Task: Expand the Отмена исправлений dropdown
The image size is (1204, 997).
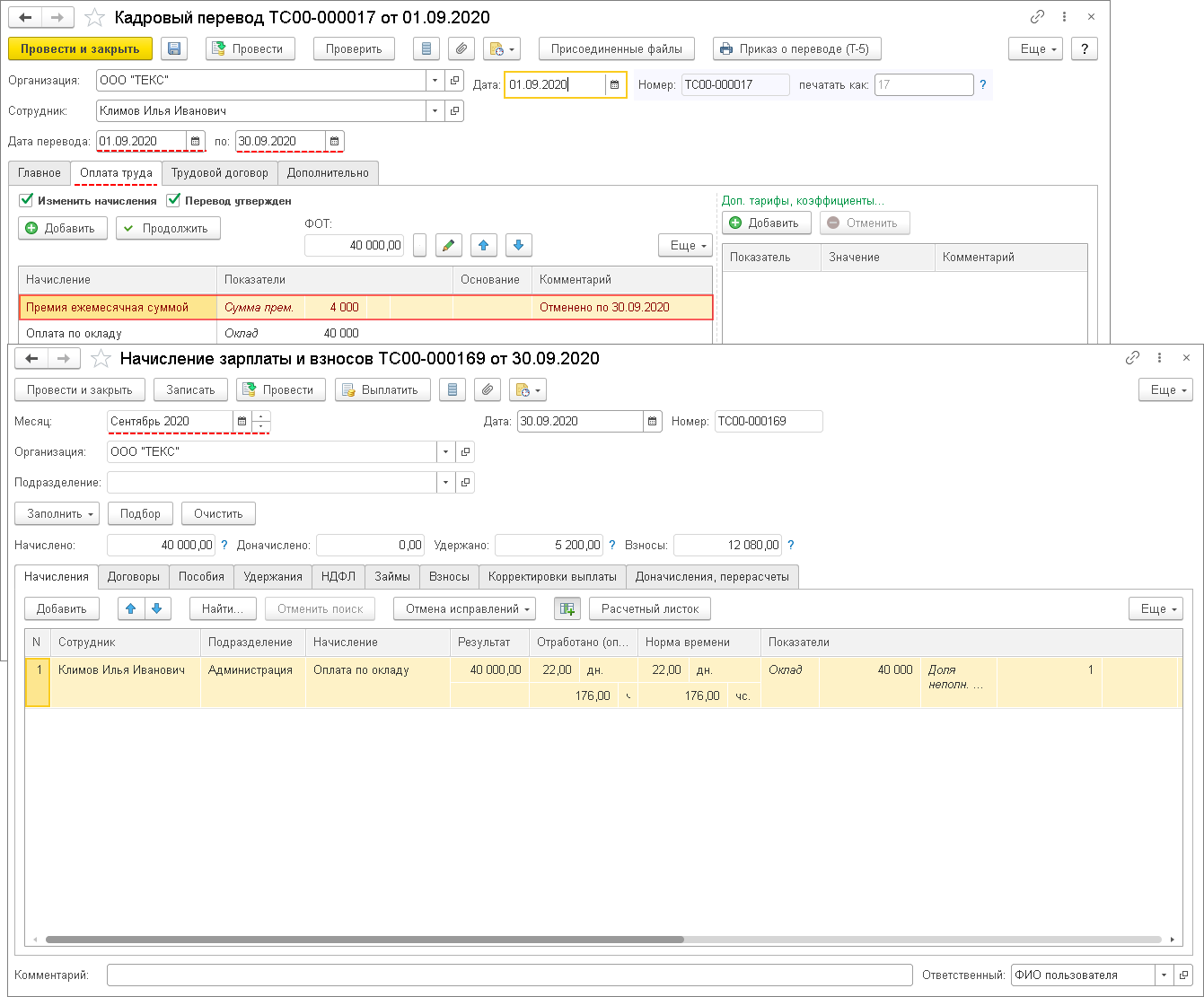Action: point(463,609)
